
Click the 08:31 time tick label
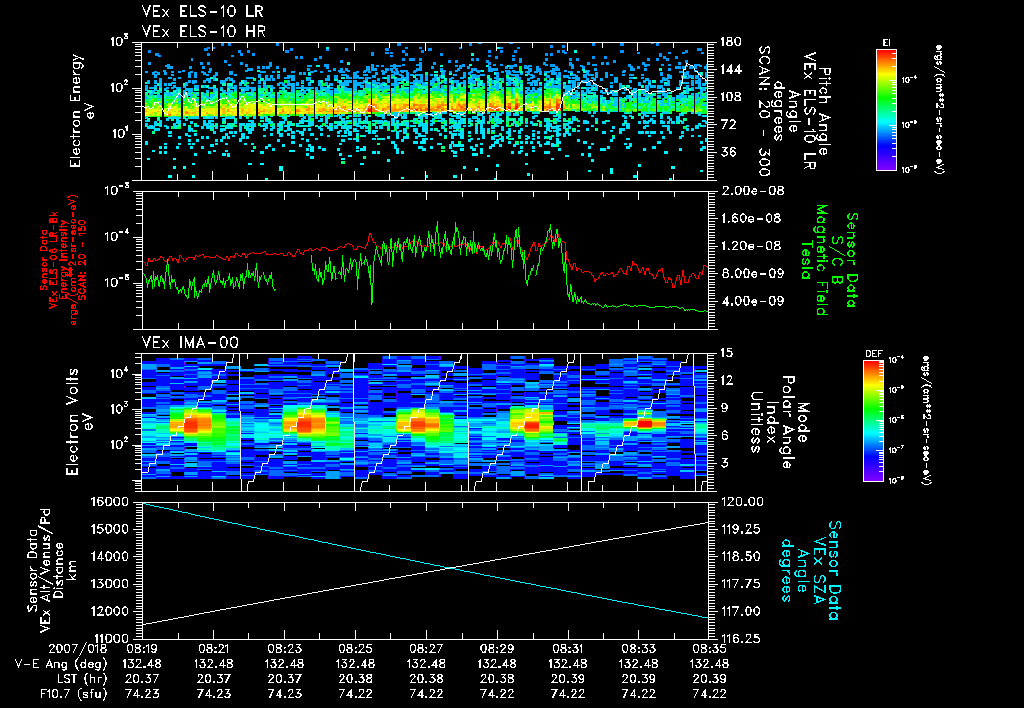click(568, 648)
